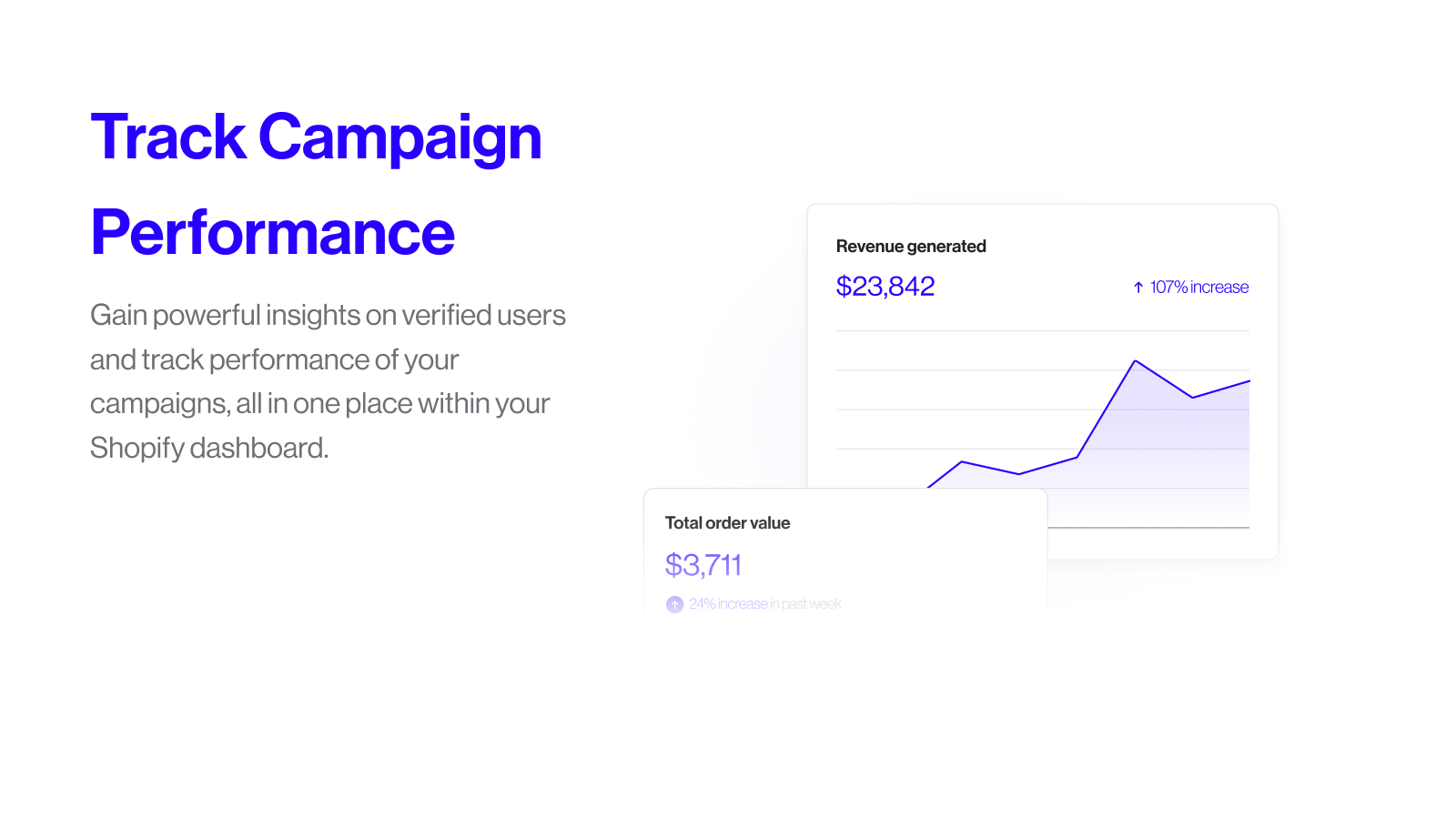Click the revenue chart's bottom axis line

[x=1147, y=528]
